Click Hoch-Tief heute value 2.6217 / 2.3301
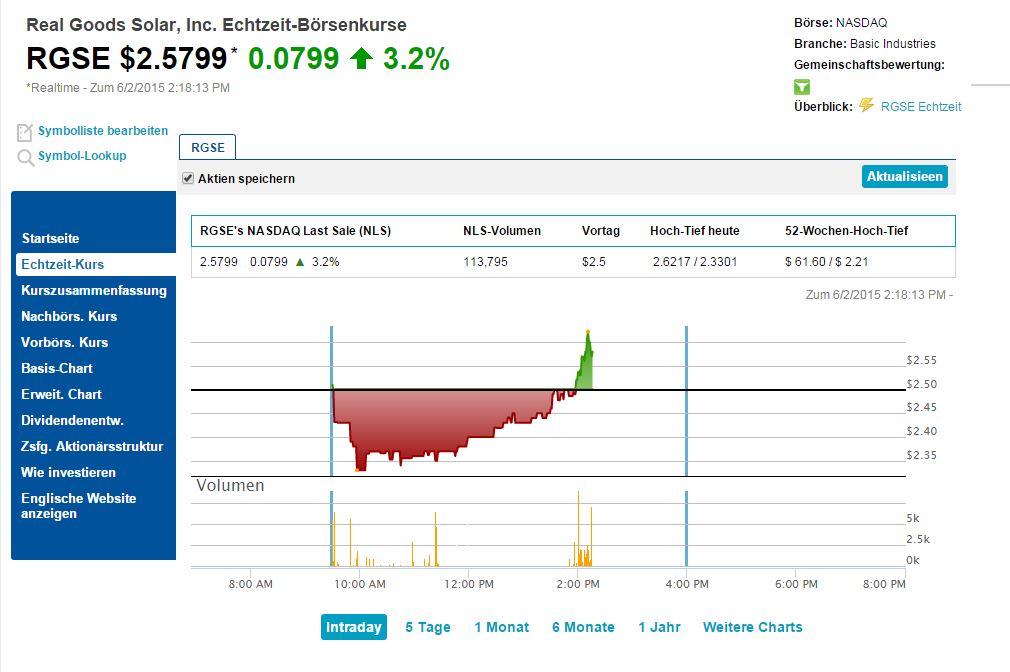This screenshot has width=1010, height=672. (694, 262)
